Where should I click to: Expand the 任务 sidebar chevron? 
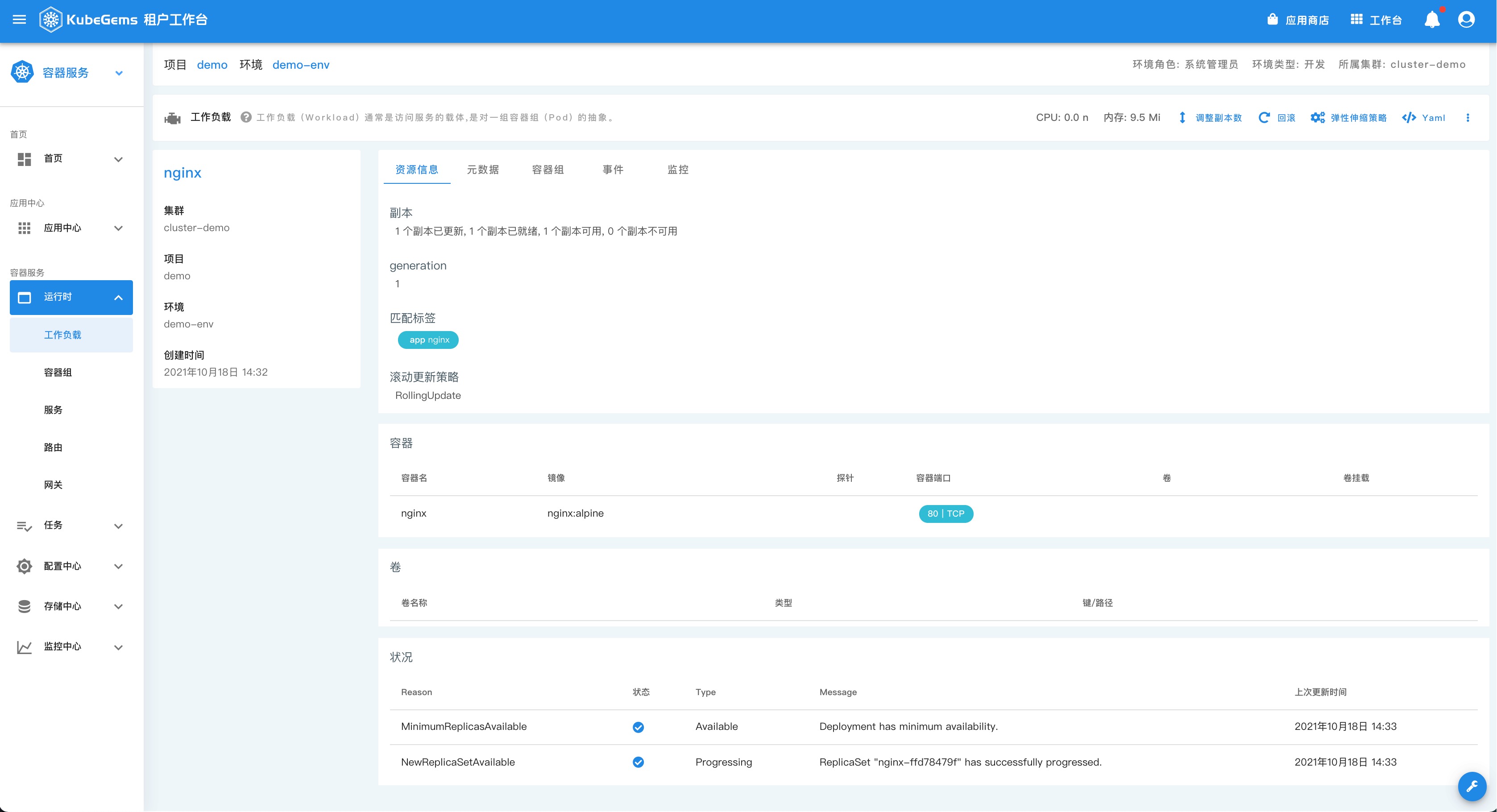click(119, 526)
